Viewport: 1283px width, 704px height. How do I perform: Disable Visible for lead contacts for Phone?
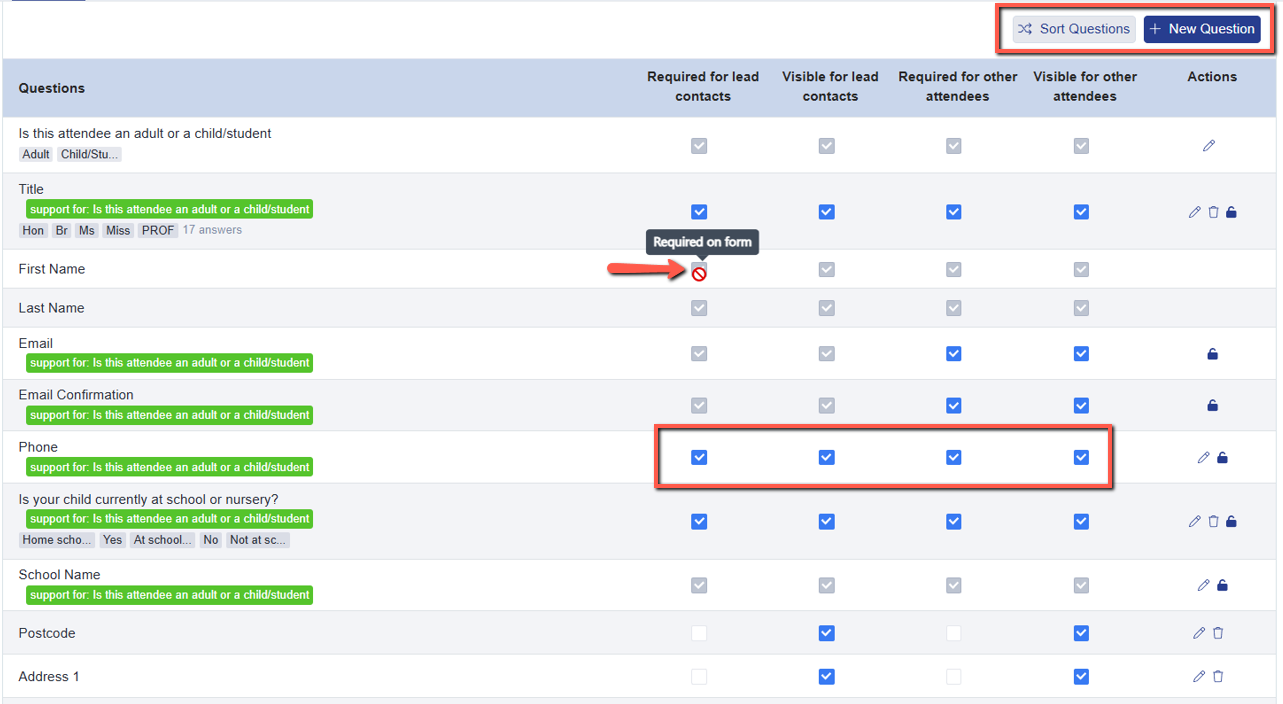[827, 457]
